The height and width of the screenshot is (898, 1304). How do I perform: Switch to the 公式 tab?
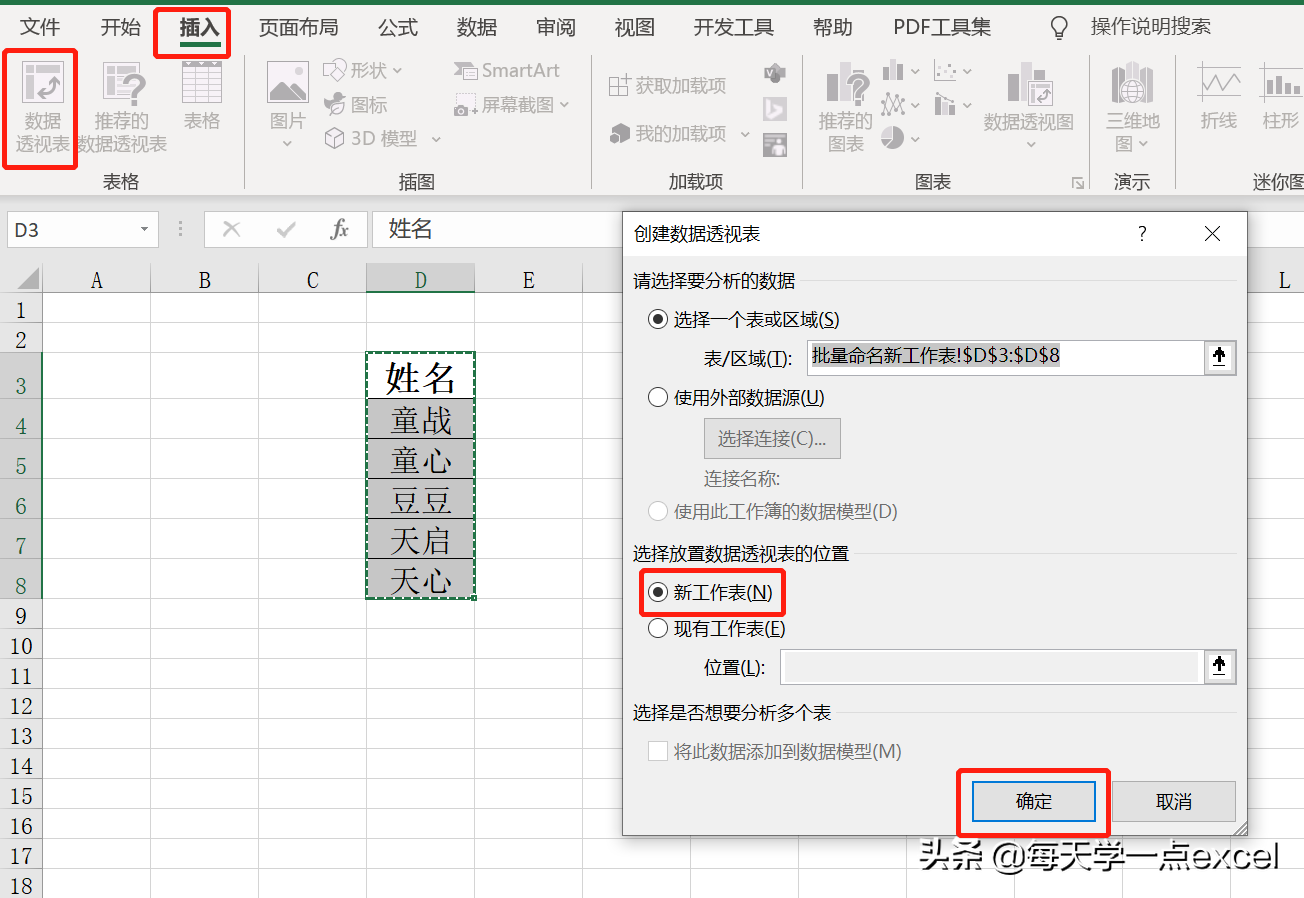(x=398, y=27)
